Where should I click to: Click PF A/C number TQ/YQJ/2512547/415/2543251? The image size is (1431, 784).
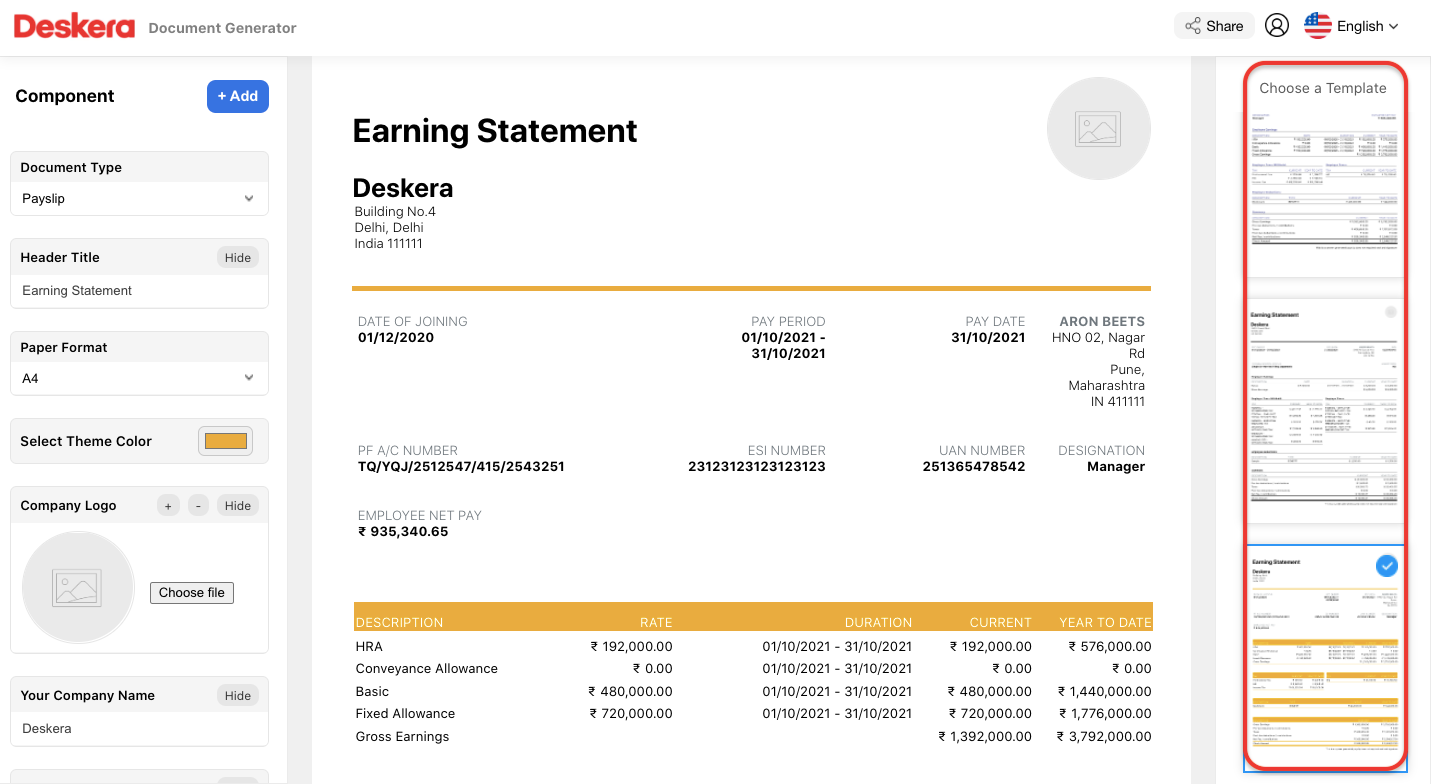tap(461, 467)
